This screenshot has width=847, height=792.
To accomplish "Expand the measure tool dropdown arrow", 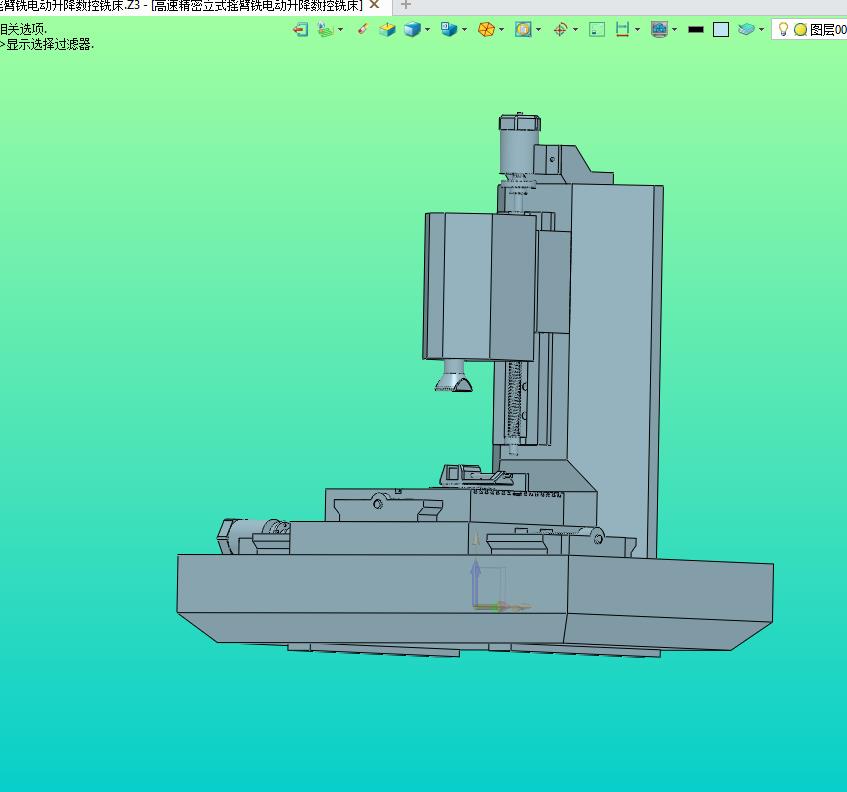I will click(x=638, y=30).
